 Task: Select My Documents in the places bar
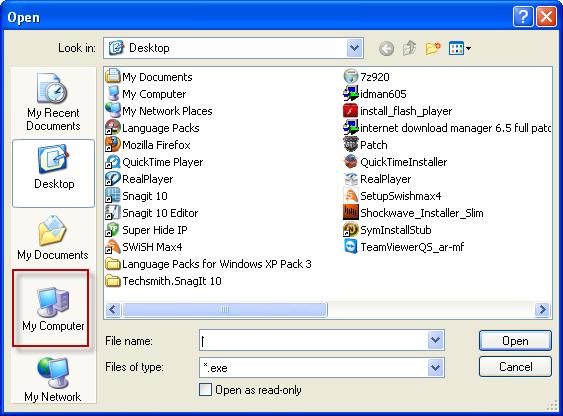click(x=53, y=238)
